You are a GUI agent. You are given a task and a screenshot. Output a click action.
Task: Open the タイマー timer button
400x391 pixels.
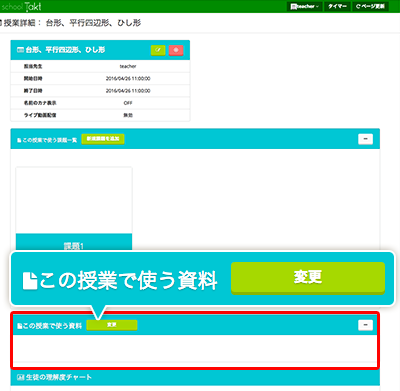[x=337, y=6]
